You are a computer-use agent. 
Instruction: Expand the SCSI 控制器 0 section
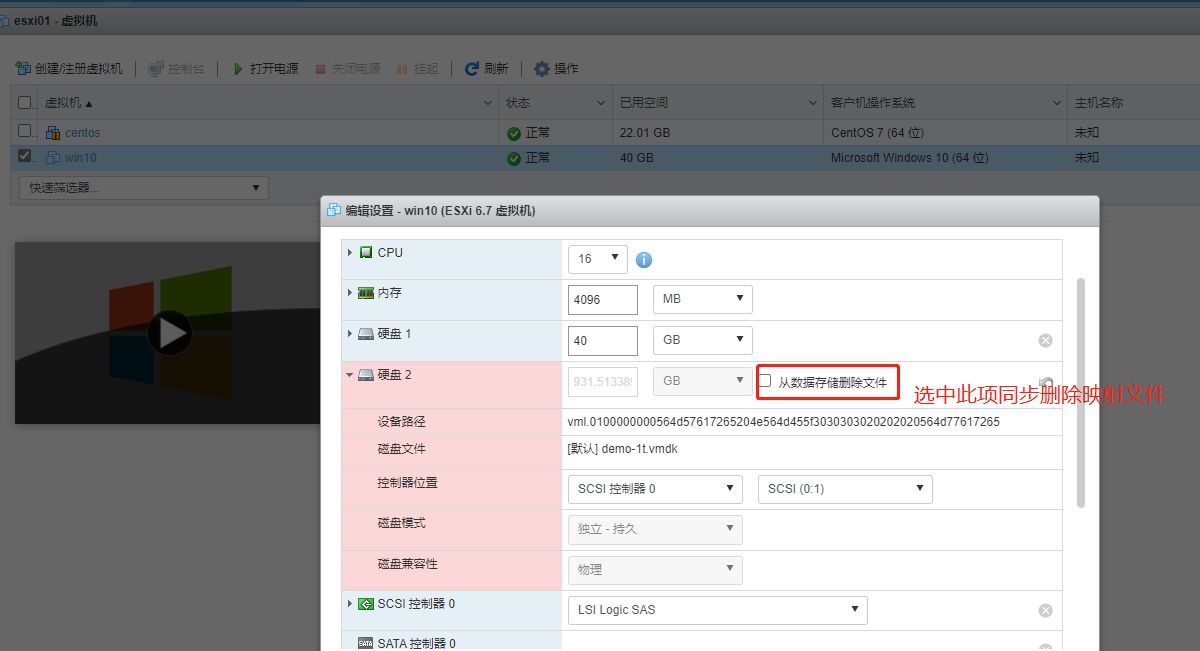349,603
